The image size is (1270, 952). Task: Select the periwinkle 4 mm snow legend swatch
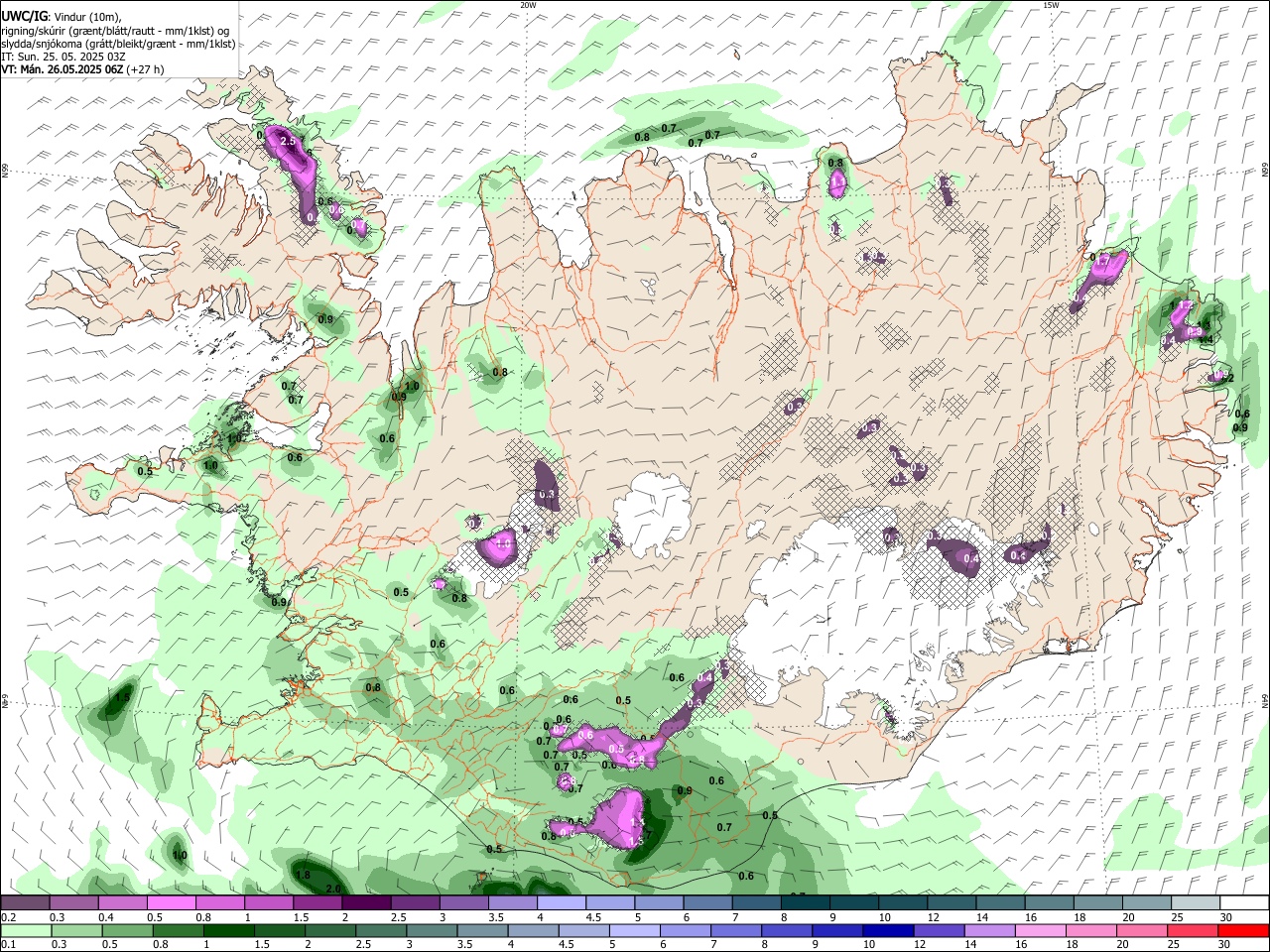pyautogui.click(x=562, y=903)
